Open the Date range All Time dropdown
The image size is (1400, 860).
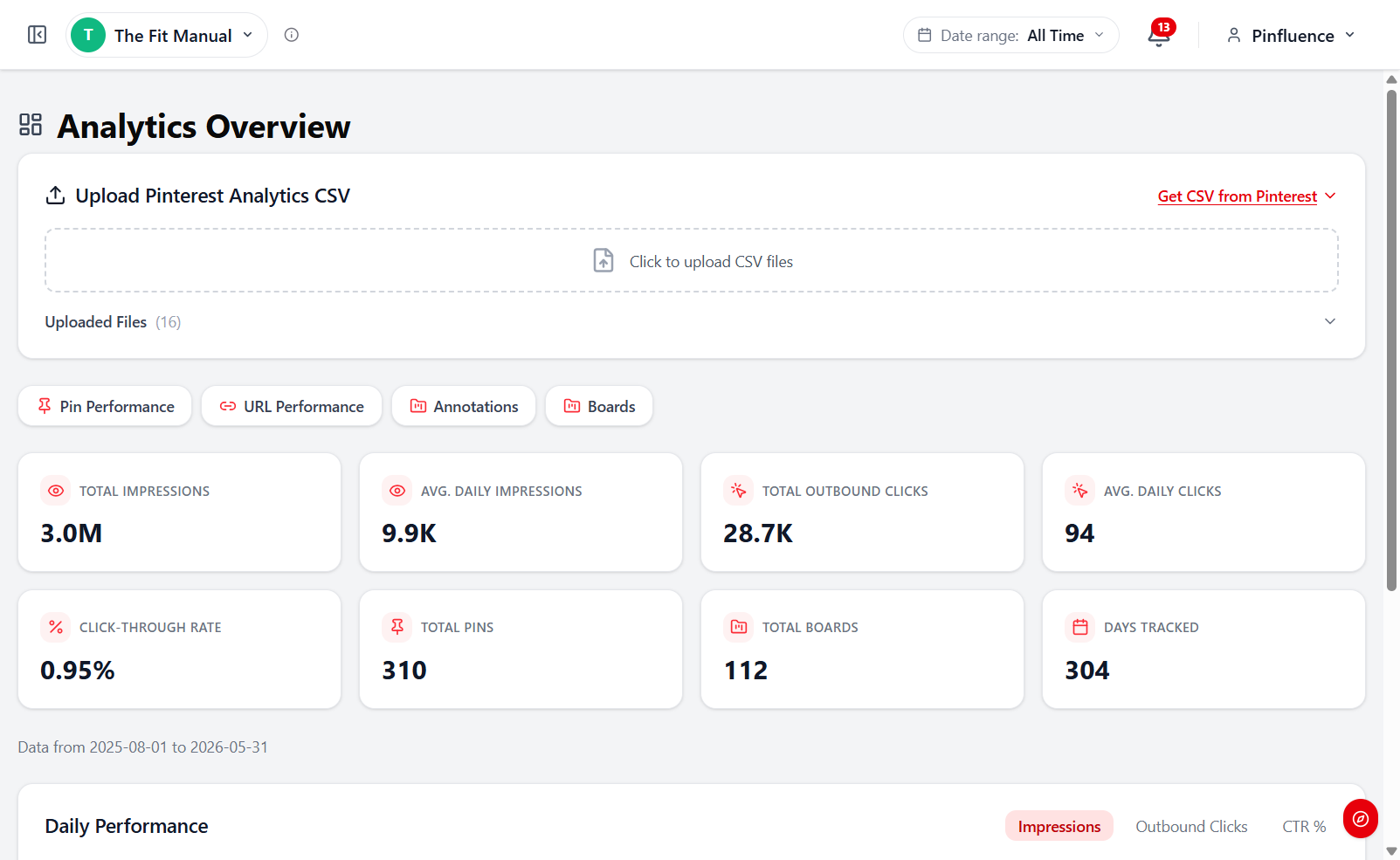[x=1010, y=35]
